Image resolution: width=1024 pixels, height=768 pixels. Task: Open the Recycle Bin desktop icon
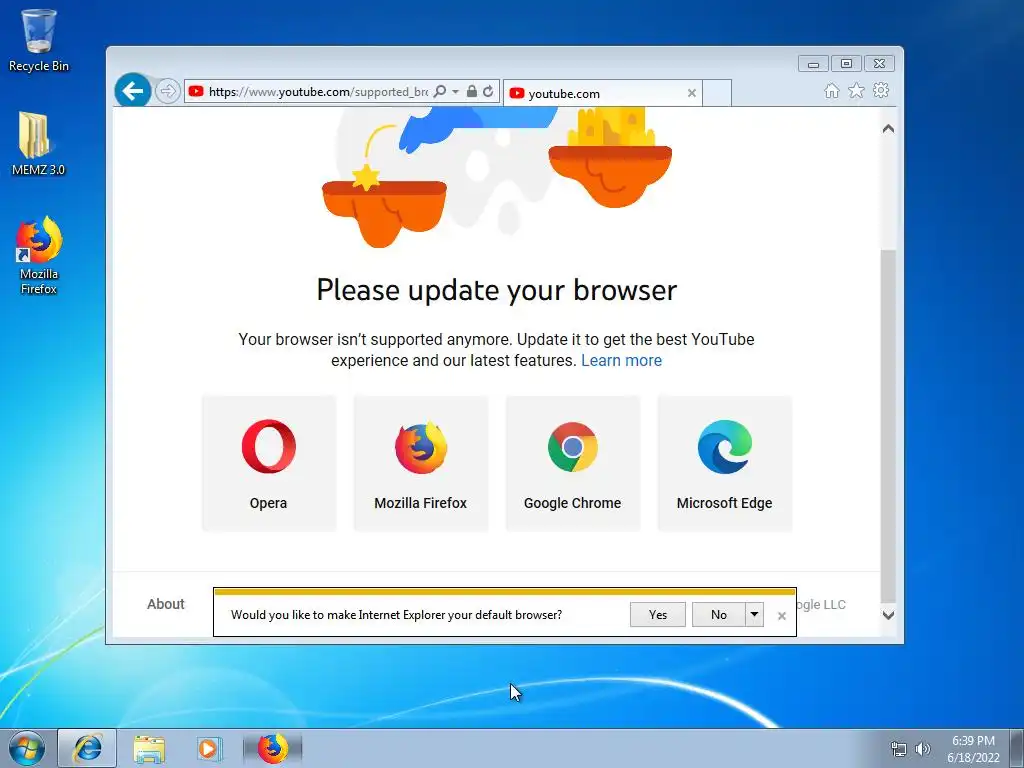point(39,40)
